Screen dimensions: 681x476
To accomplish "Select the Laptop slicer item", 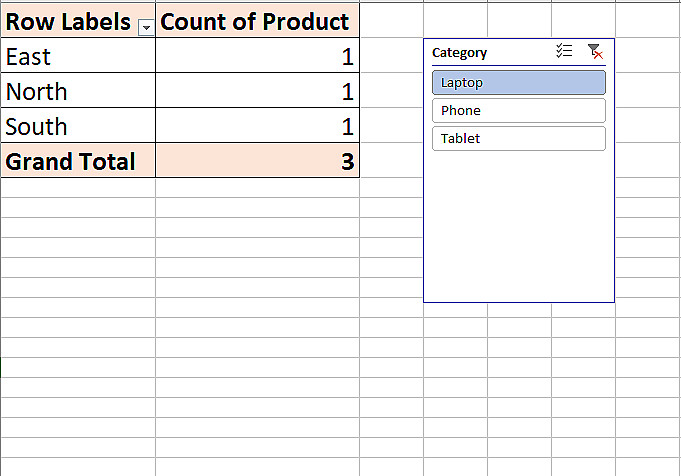I will 519,82.
